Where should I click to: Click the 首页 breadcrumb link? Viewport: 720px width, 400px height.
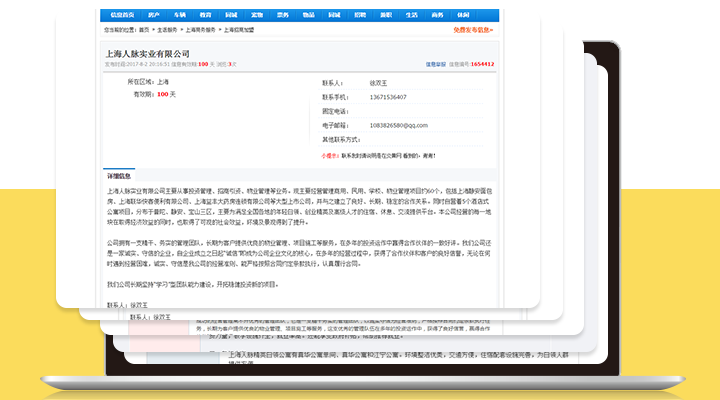click(144, 30)
